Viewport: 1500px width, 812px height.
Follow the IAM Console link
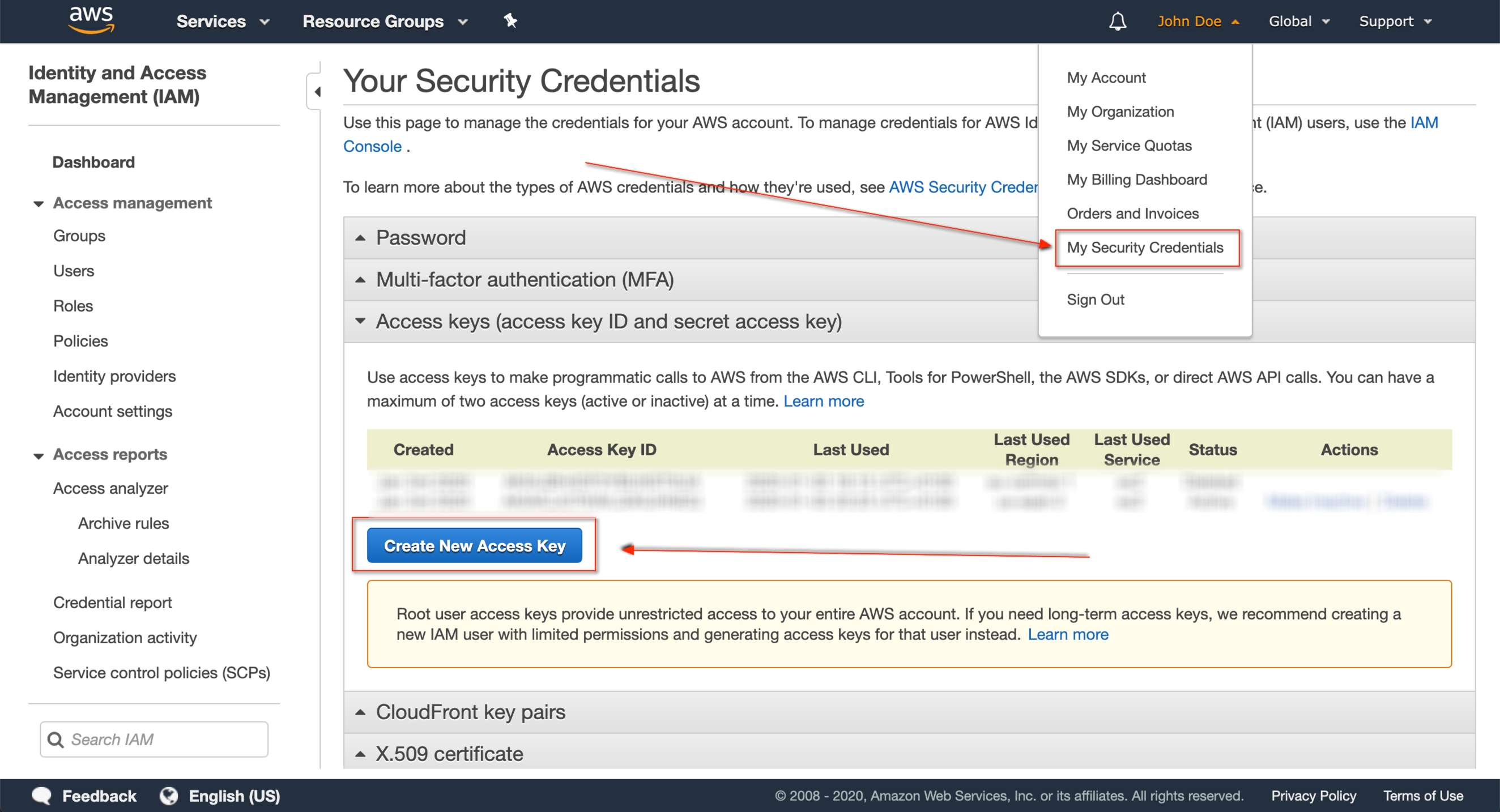(x=1424, y=123)
